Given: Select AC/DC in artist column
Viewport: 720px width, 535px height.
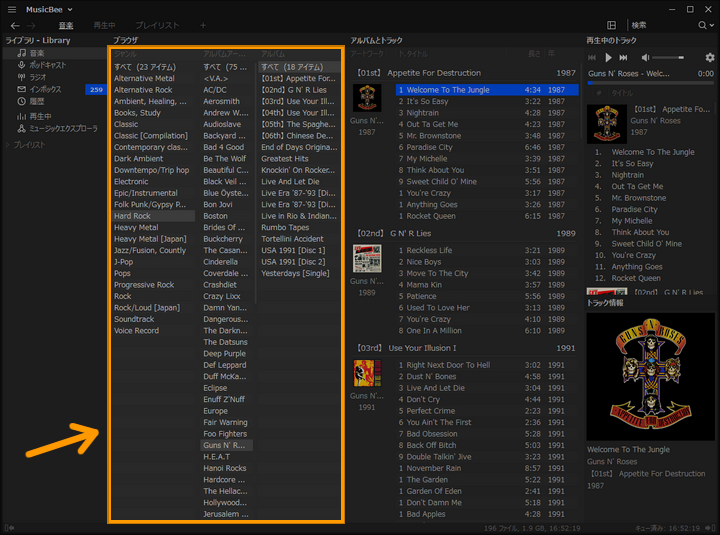Looking at the screenshot, I should (x=226, y=90).
